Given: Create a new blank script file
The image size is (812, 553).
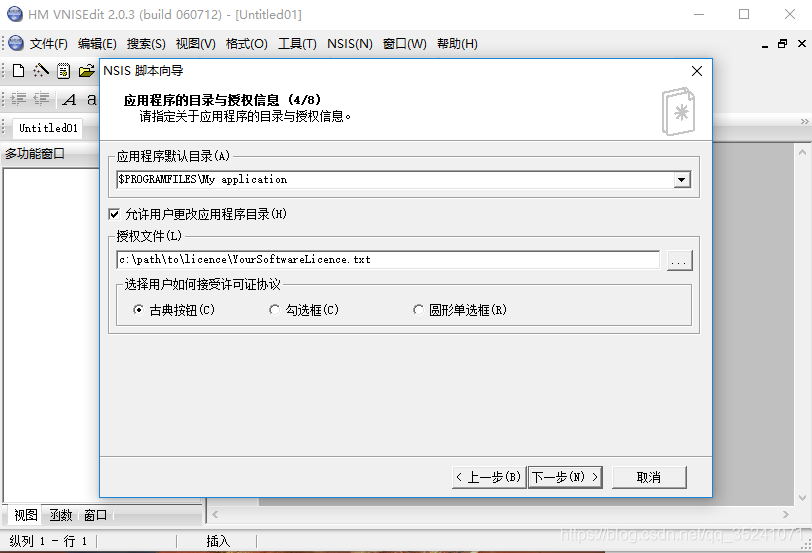Looking at the screenshot, I should (18, 70).
